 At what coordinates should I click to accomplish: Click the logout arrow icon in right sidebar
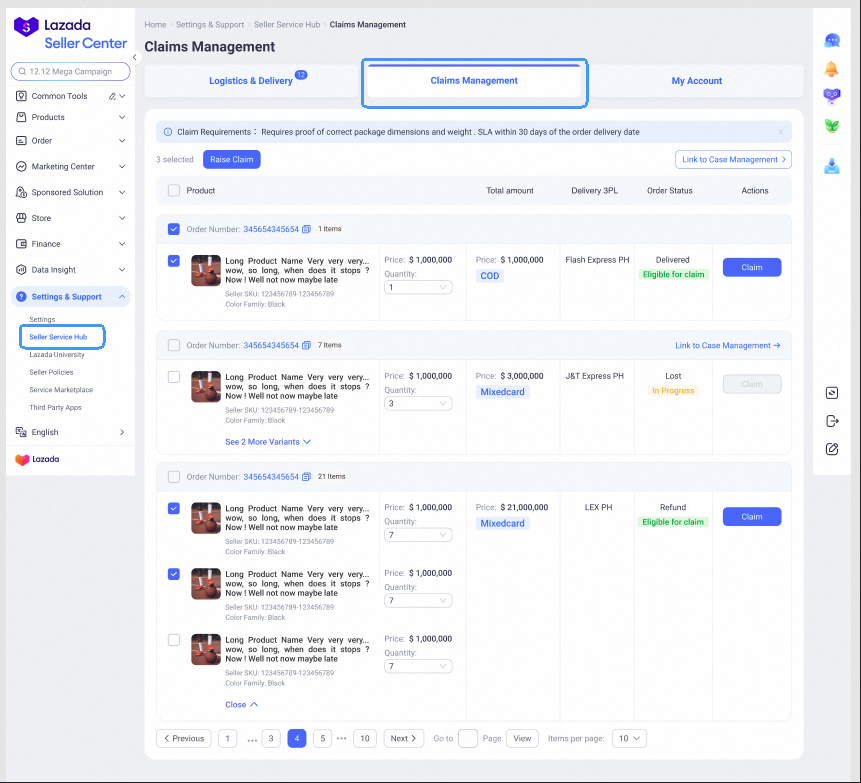coord(831,421)
